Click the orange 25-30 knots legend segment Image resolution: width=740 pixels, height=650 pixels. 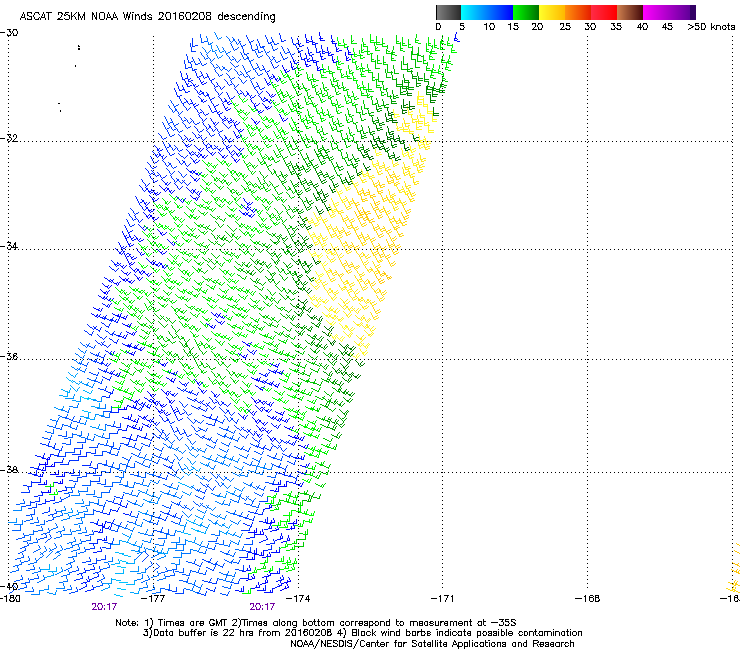(578, 12)
